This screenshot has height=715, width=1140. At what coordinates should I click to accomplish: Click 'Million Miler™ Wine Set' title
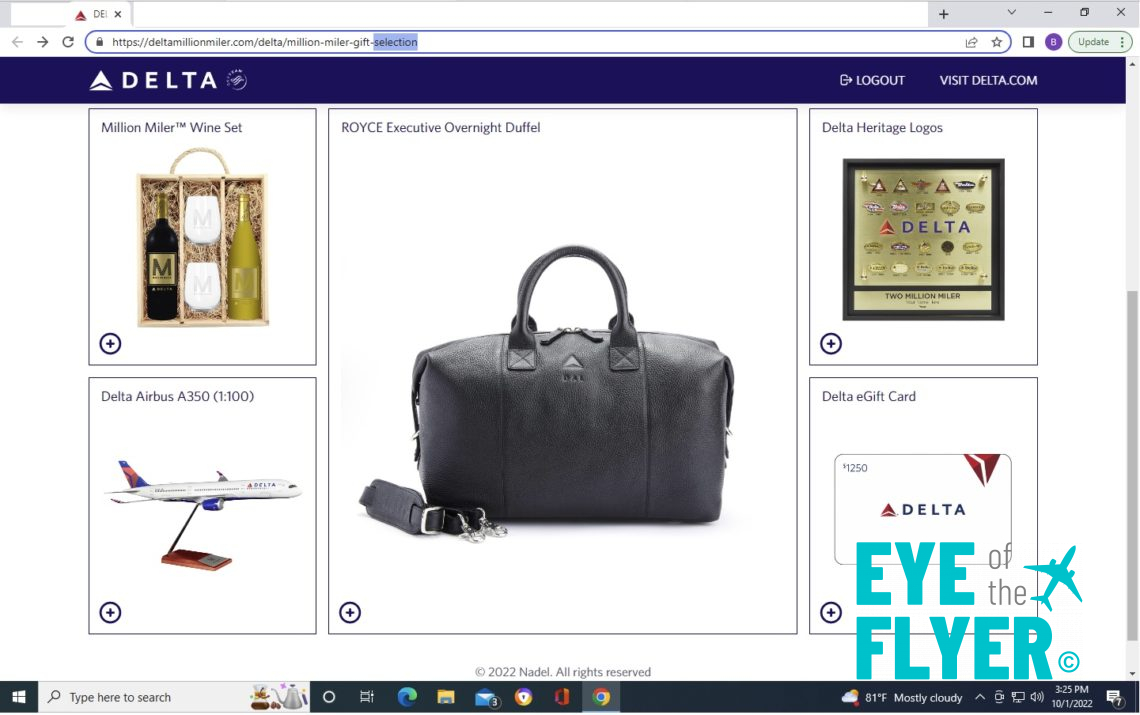tap(172, 127)
